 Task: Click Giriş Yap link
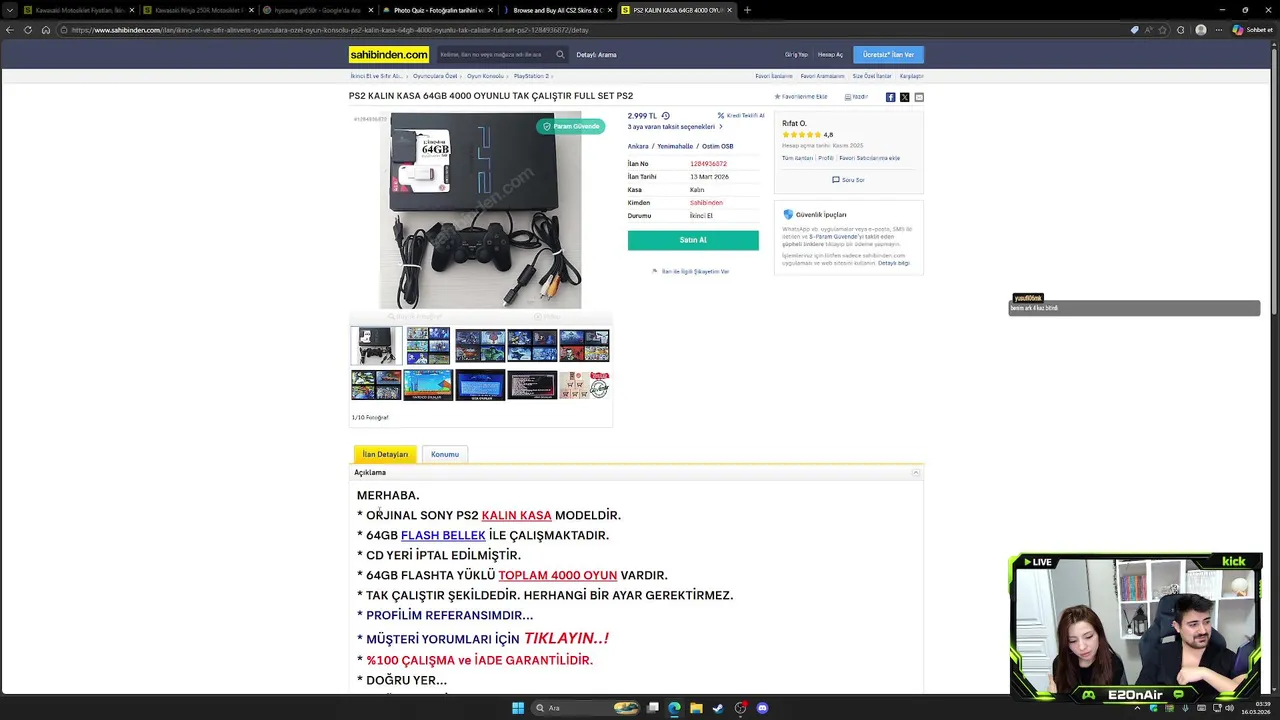pyautogui.click(x=796, y=55)
